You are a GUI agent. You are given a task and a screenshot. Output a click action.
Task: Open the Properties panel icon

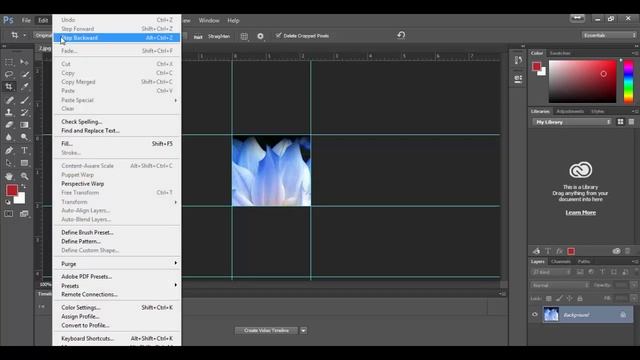point(518,78)
